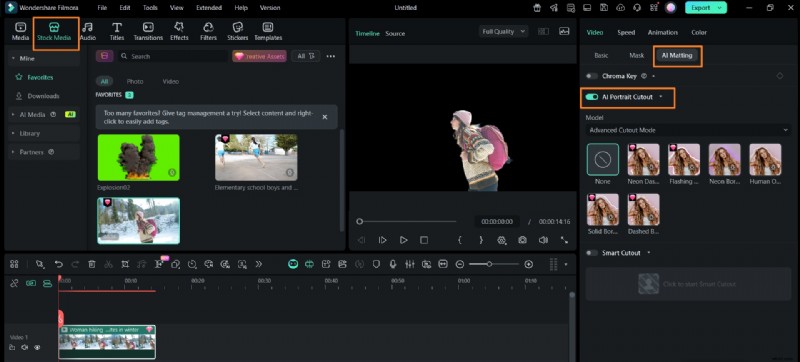
Task: Click the preview volume speaker icon
Action: [543, 240]
